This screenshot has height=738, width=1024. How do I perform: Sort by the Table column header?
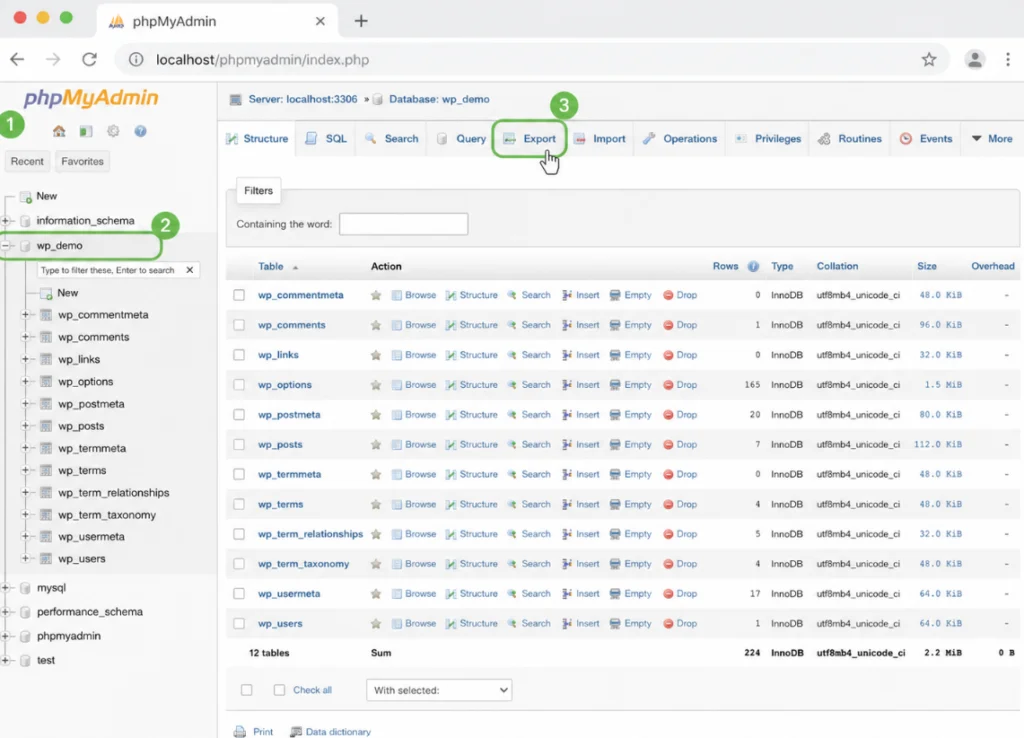coord(270,266)
